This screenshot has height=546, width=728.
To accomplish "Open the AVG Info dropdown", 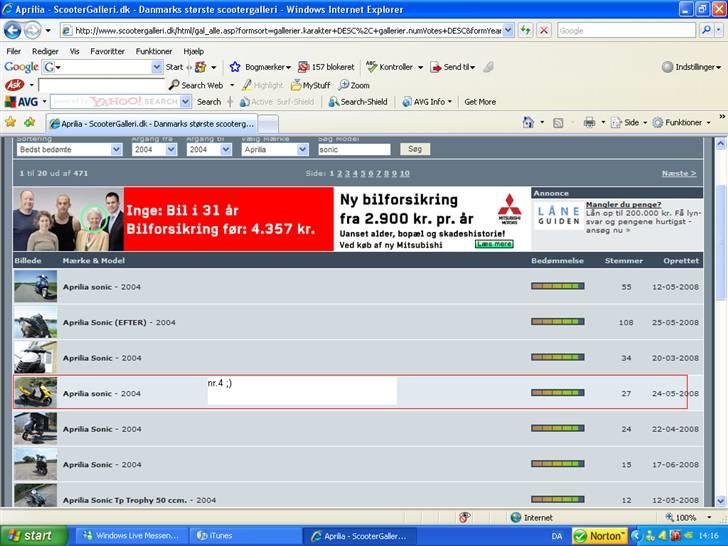I will (x=425, y=101).
